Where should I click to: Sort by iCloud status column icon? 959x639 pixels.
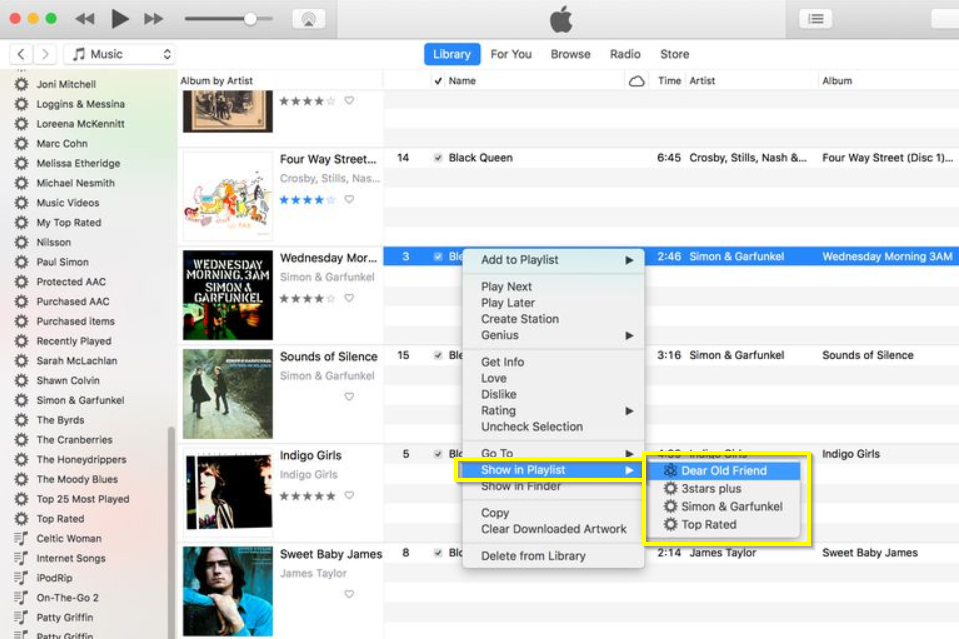[x=636, y=81]
